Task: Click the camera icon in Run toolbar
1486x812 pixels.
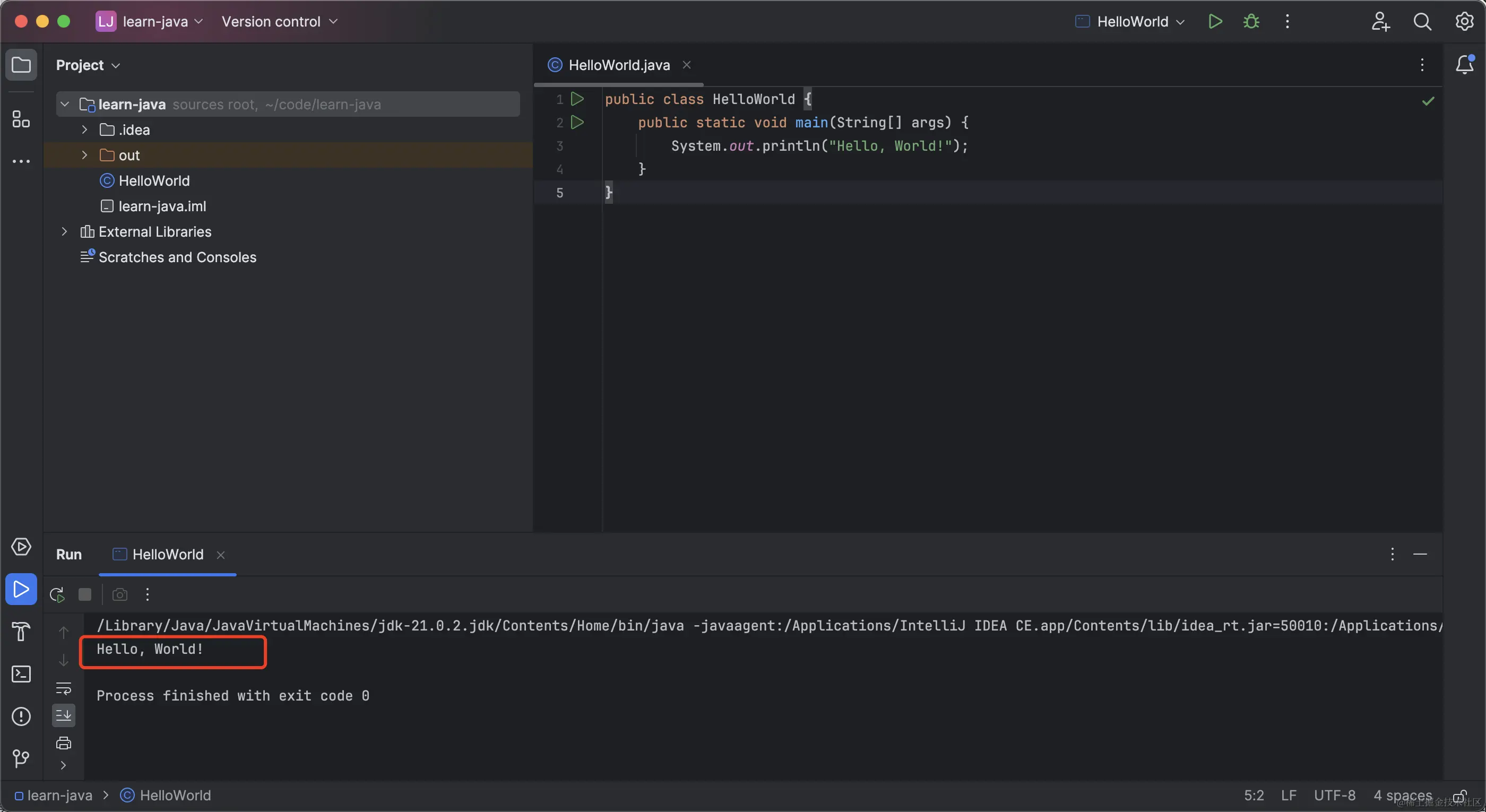Action: (x=119, y=594)
